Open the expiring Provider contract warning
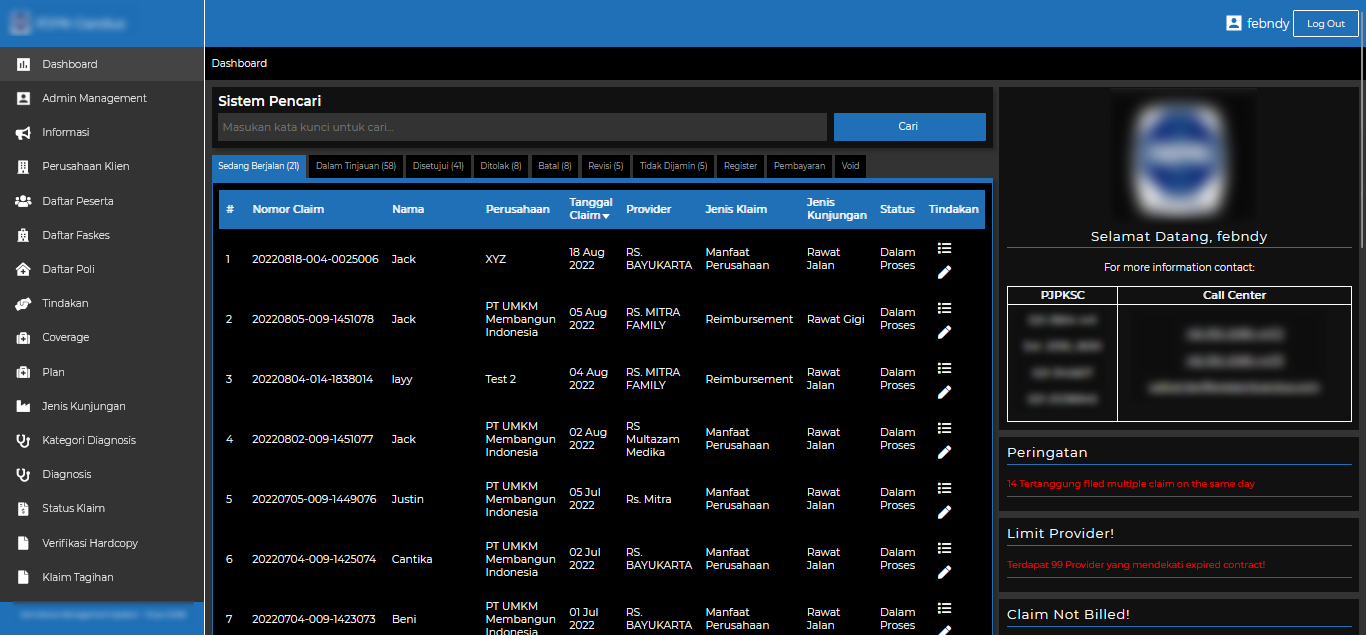This screenshot has width=1366, height=635. point(1135,565)
